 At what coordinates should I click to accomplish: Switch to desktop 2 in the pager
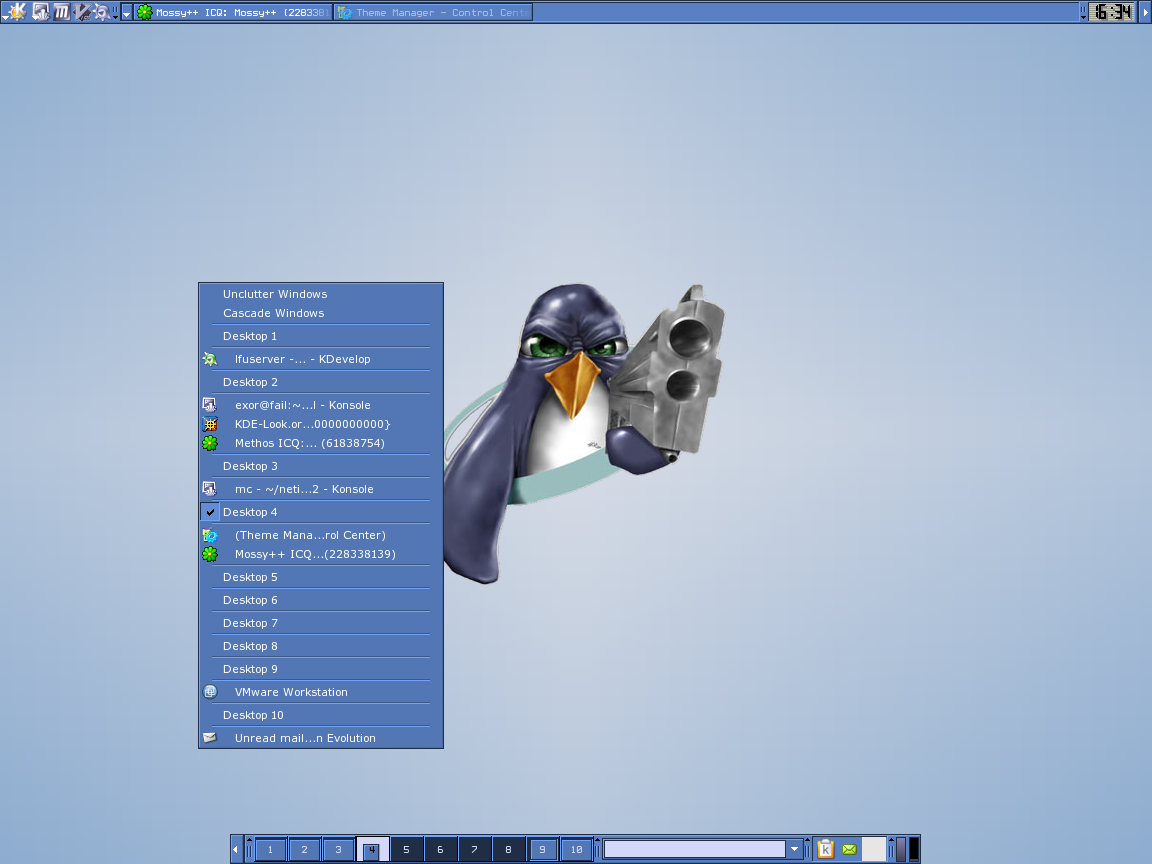[304, 849]
